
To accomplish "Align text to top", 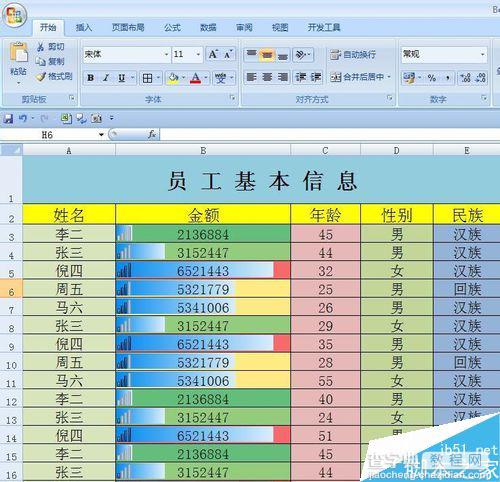I will (x=252, y=54).
